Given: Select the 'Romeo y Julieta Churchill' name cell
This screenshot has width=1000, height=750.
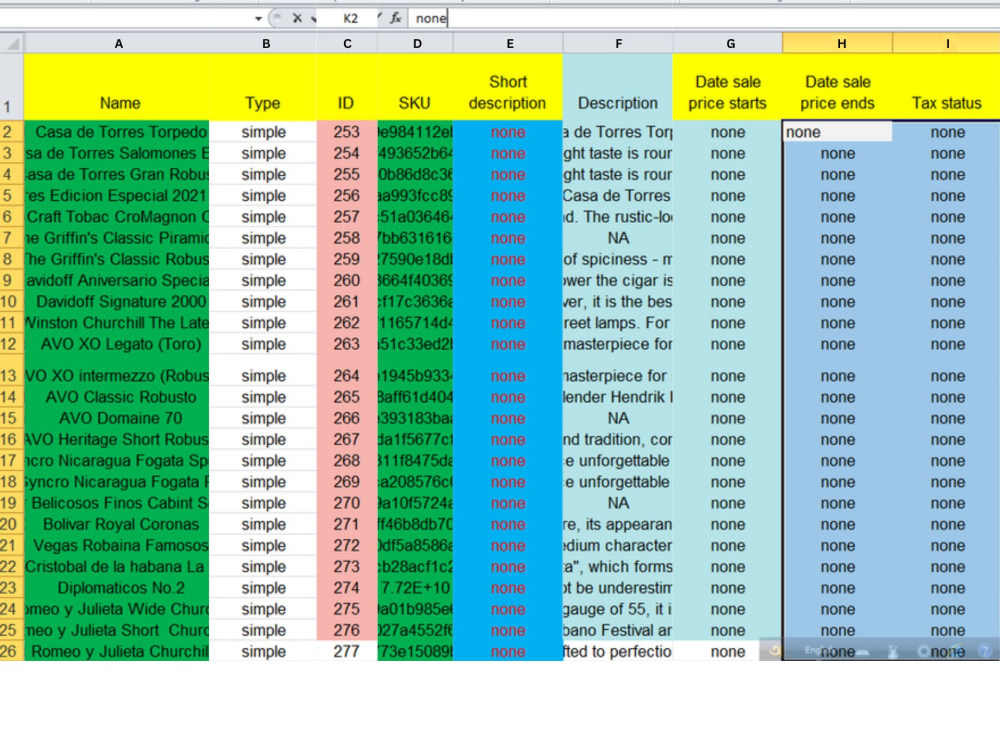Looking at the screenshot, I should (117, 651).
